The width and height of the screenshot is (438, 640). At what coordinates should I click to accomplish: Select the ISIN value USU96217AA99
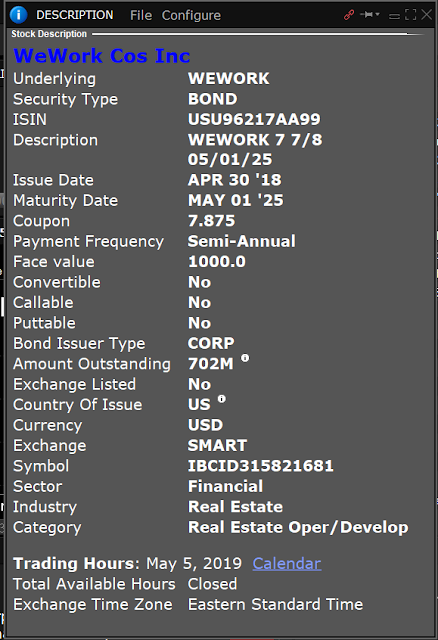(x=254, y=119)
